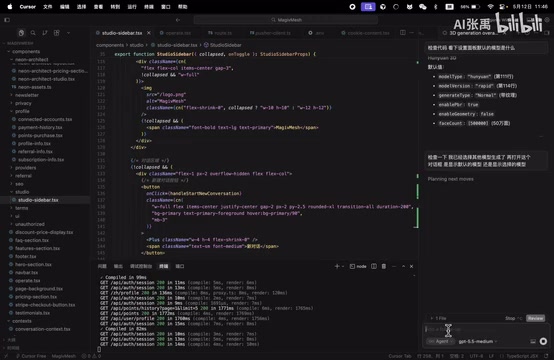Open the Extensions view icon

pyautogui.click(x=57, y=33)
